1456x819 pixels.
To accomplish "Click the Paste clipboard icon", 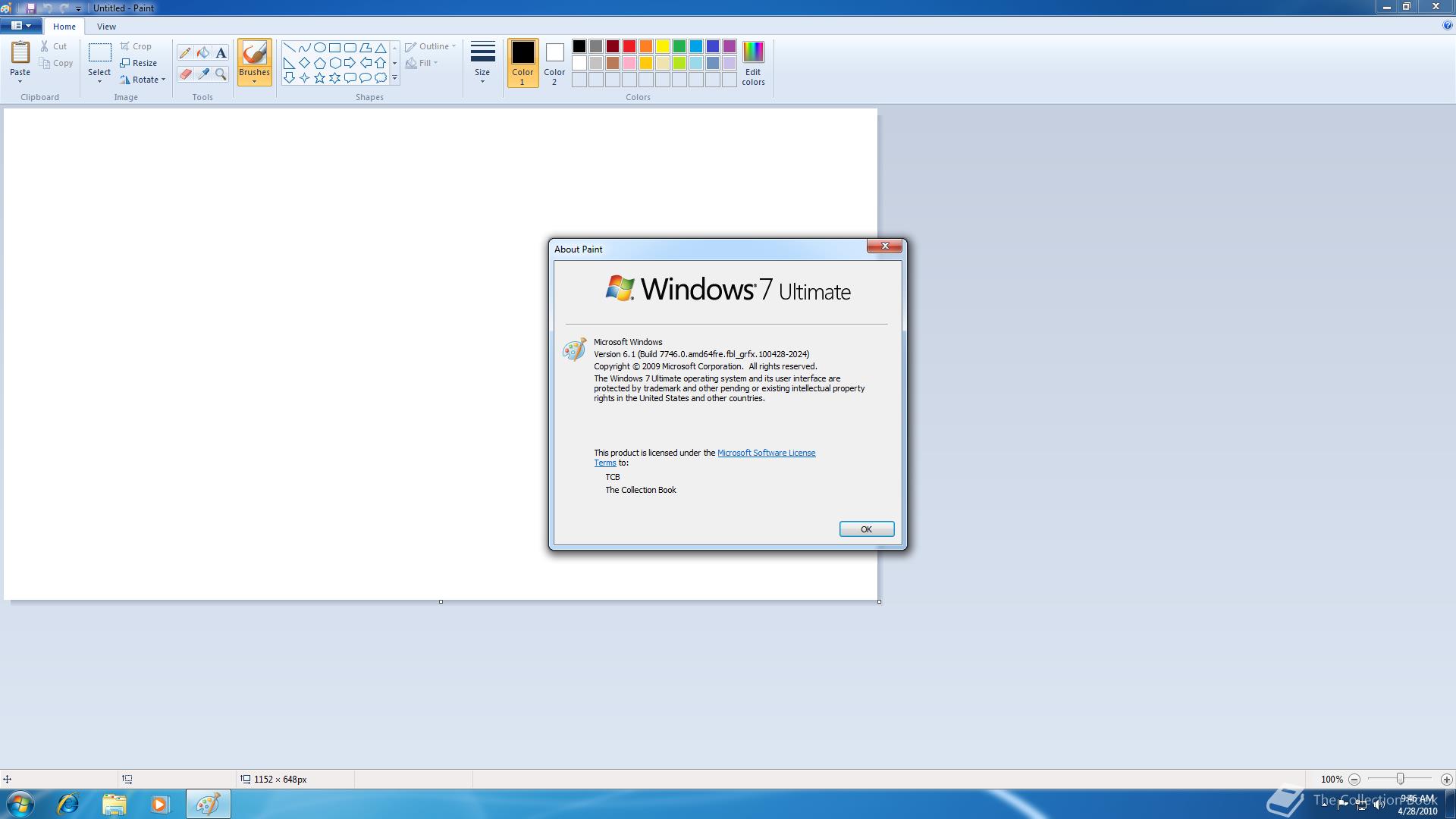I will pyautogui.click(x=20, y=53).
